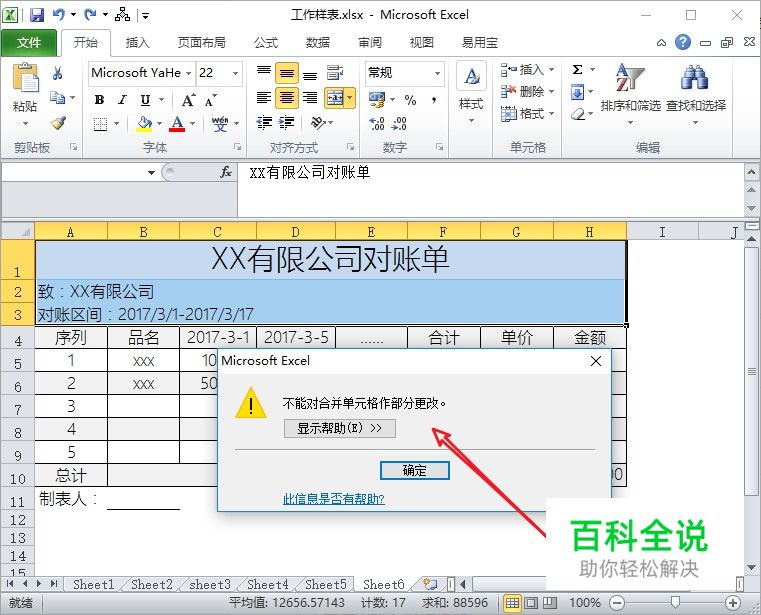Click the Increase Font Size icon
Screen dimensions: 761x615
(x=188, y=100)
